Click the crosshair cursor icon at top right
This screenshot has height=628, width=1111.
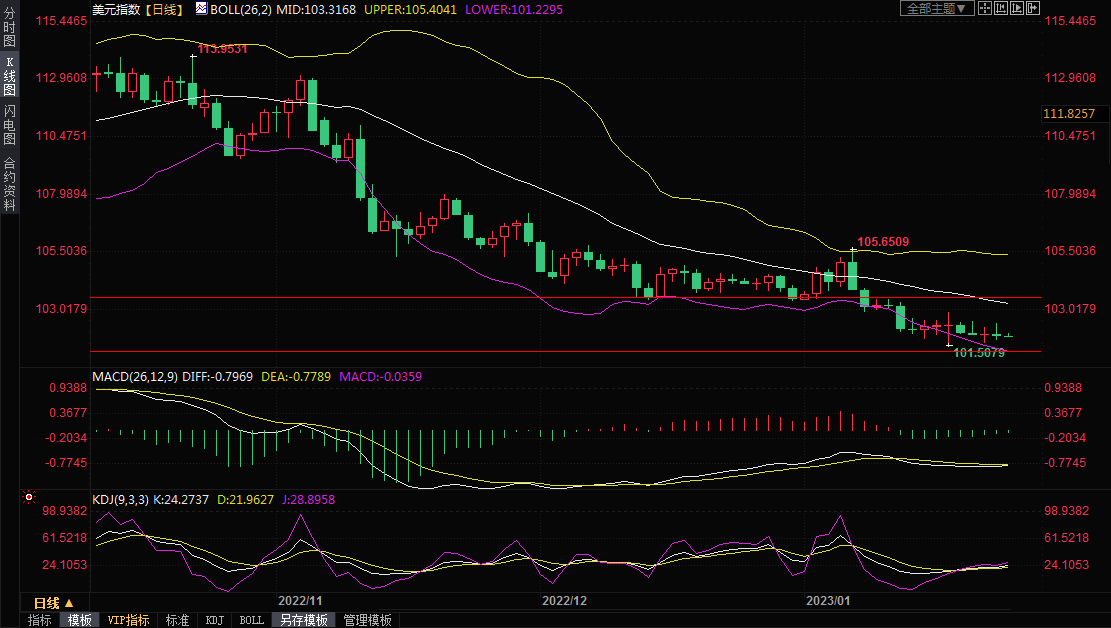[x=986, y=8]
